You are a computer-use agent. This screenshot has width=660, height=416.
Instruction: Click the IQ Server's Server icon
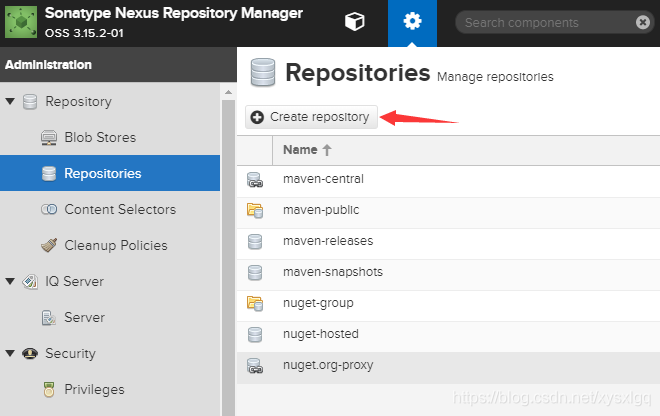[x=49, y=317]
